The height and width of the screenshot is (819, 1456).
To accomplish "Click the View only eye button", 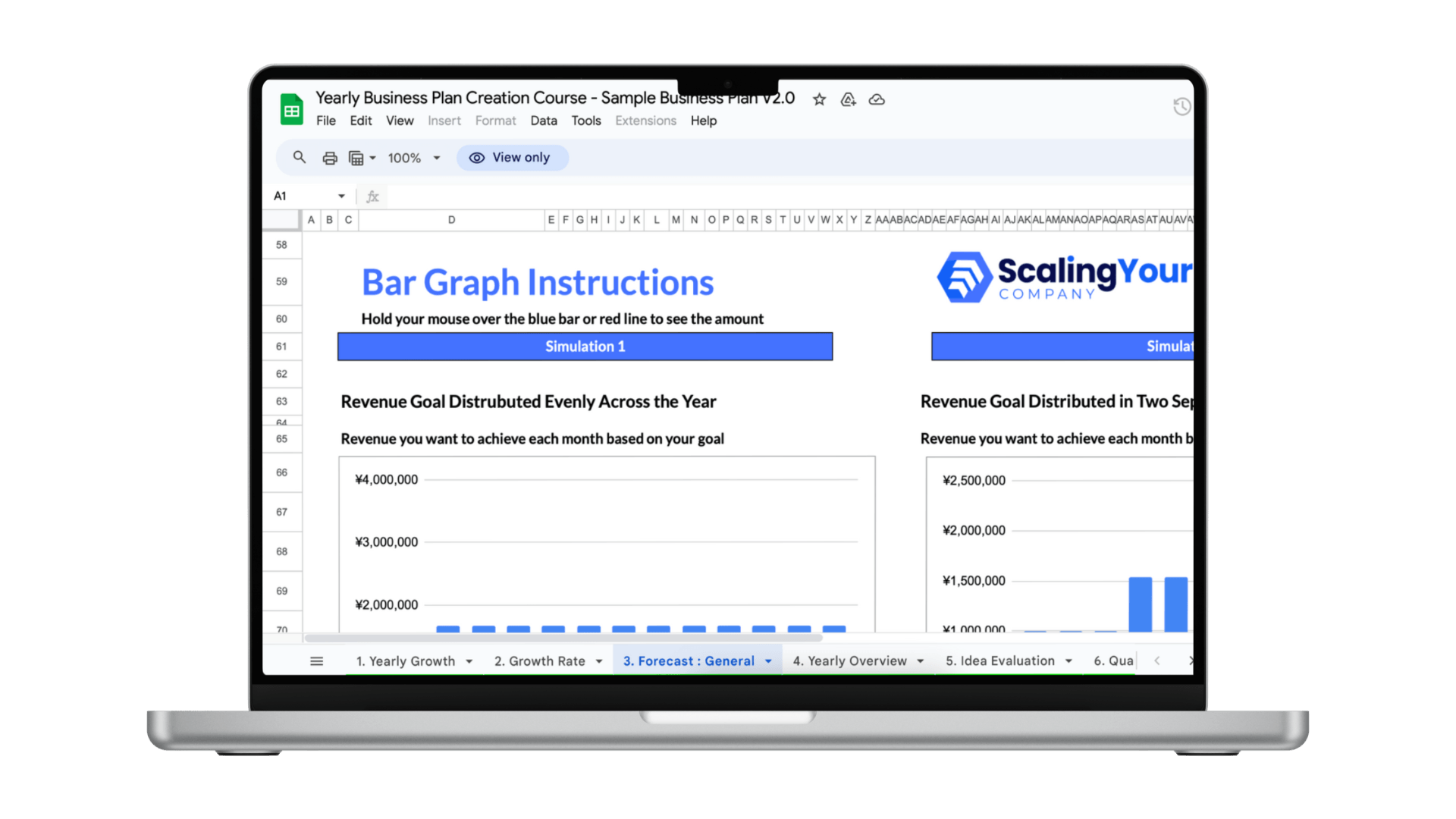I will coord(512,158).
